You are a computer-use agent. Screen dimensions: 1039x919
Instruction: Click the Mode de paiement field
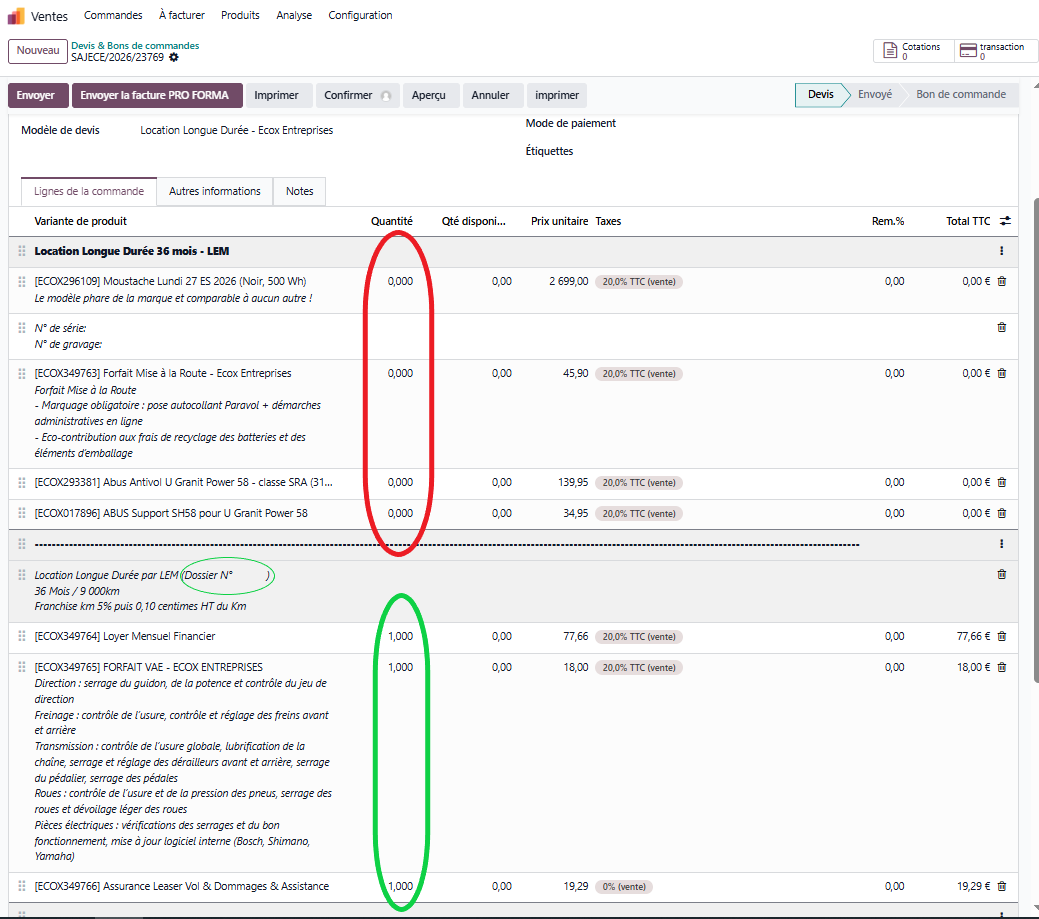(x=571, y=123)
